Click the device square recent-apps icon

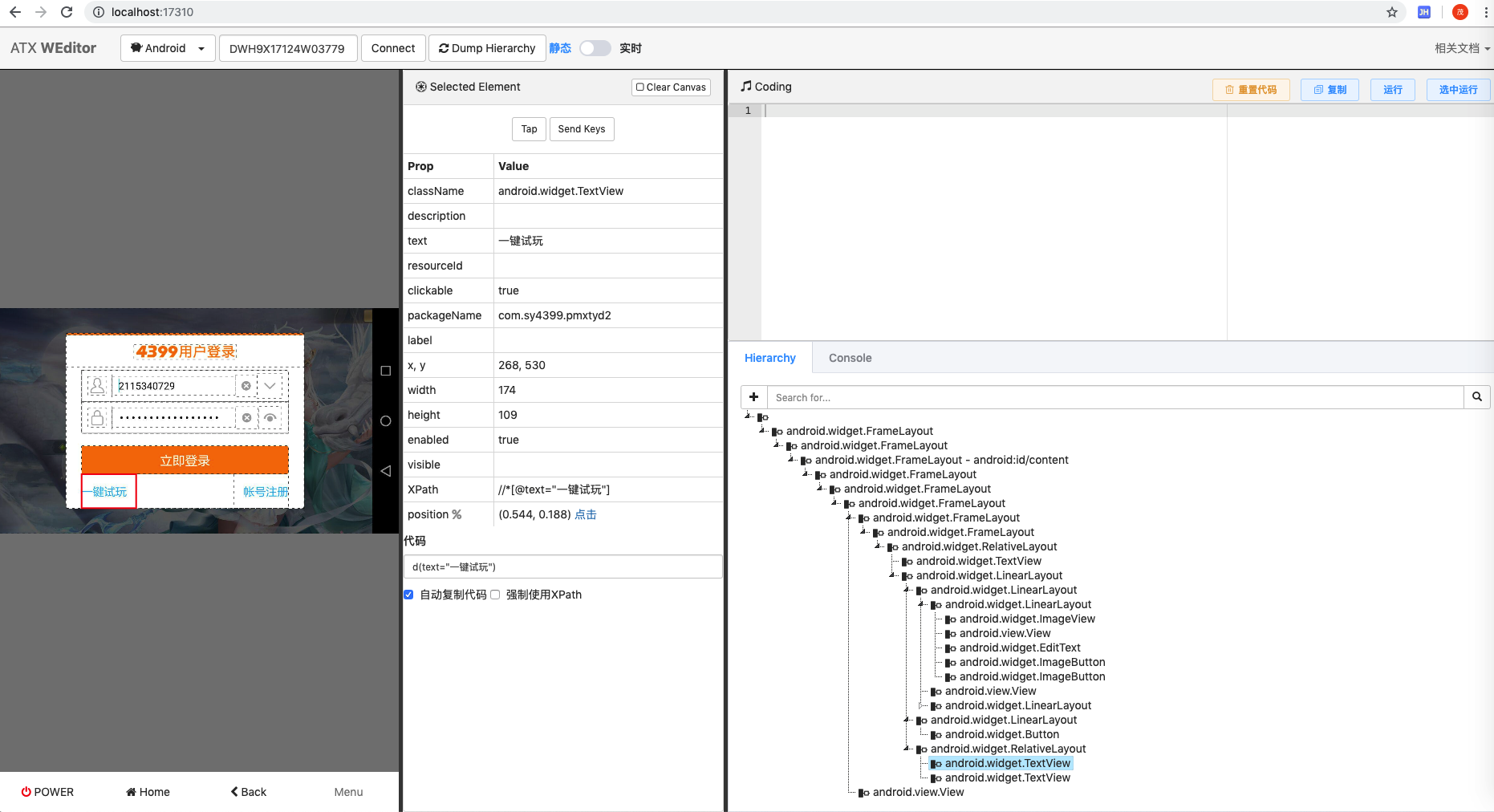tap(386, 371)
